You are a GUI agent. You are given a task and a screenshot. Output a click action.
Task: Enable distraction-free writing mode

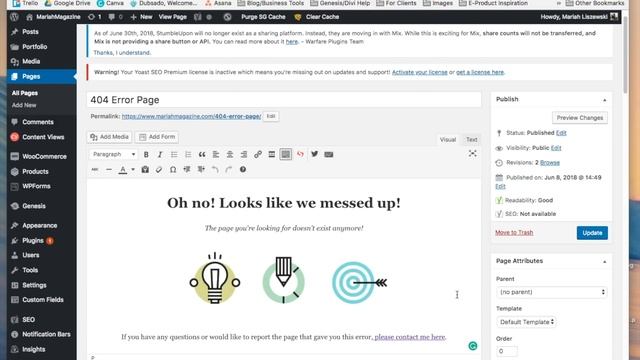click(x=472, y=153)
